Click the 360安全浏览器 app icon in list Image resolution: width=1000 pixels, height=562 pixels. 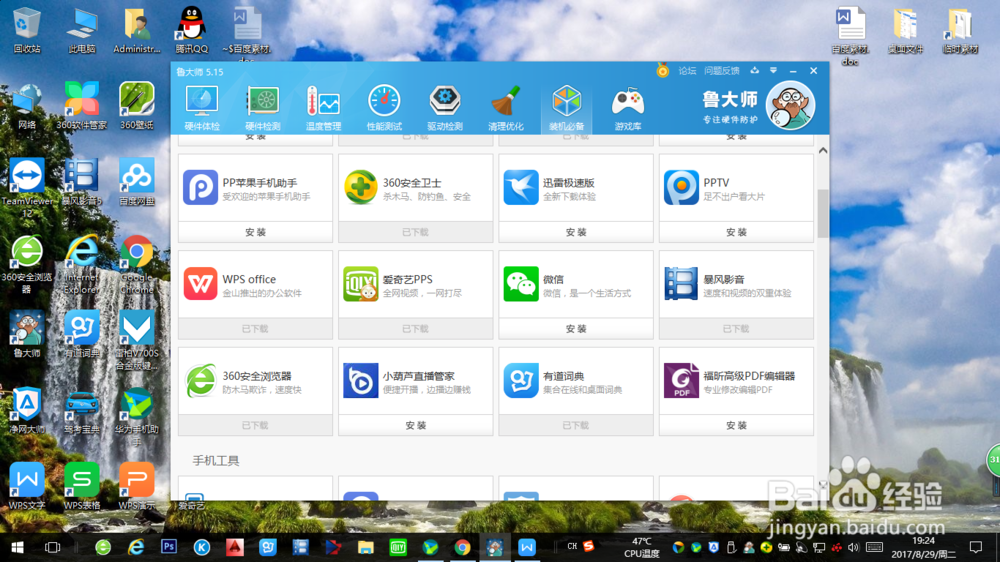[x=200, y=380]
